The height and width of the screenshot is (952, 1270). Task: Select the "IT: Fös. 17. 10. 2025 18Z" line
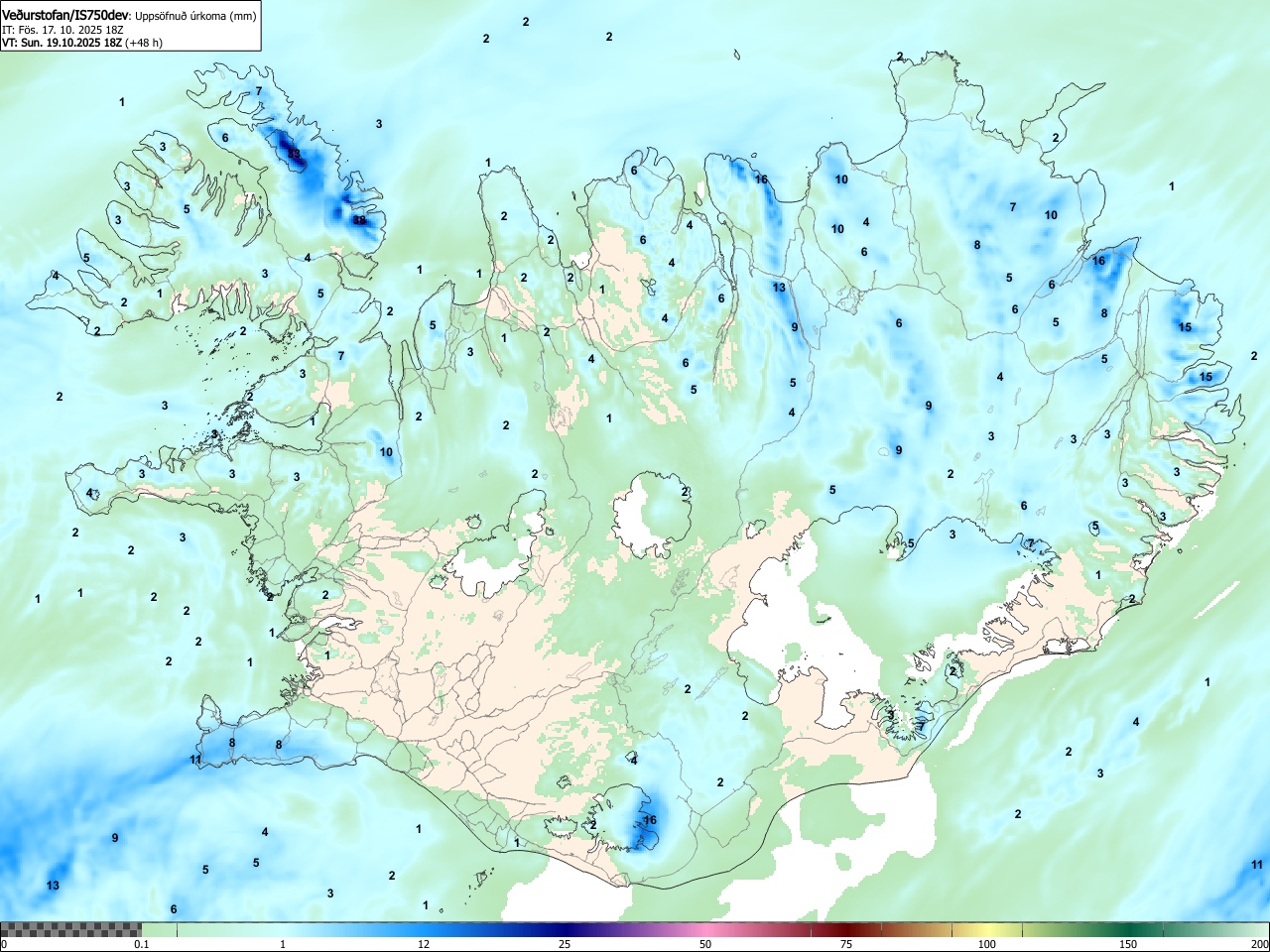pos(62,30)
